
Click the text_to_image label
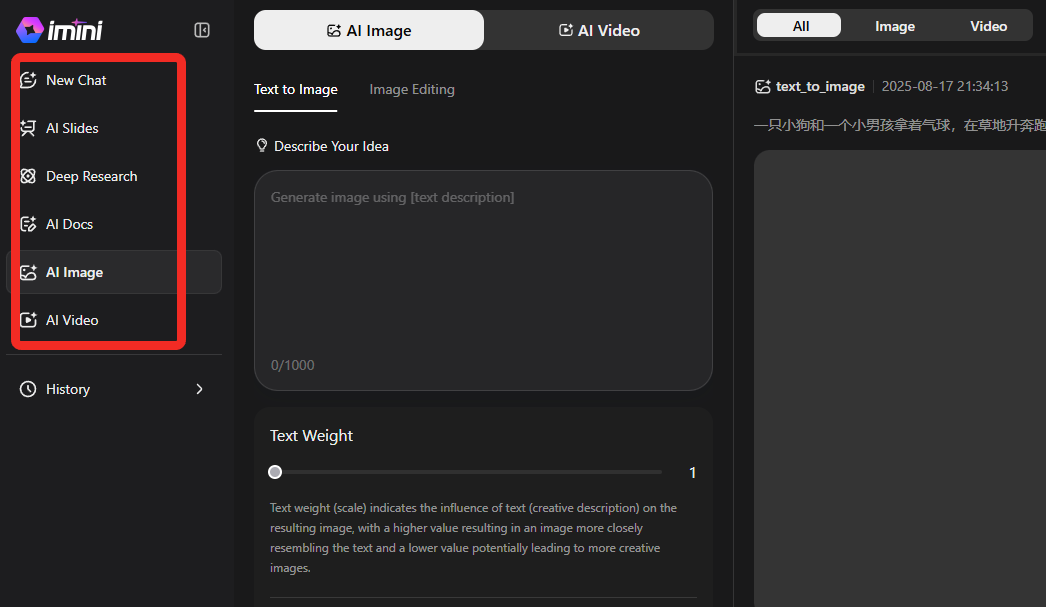(820, 87)
